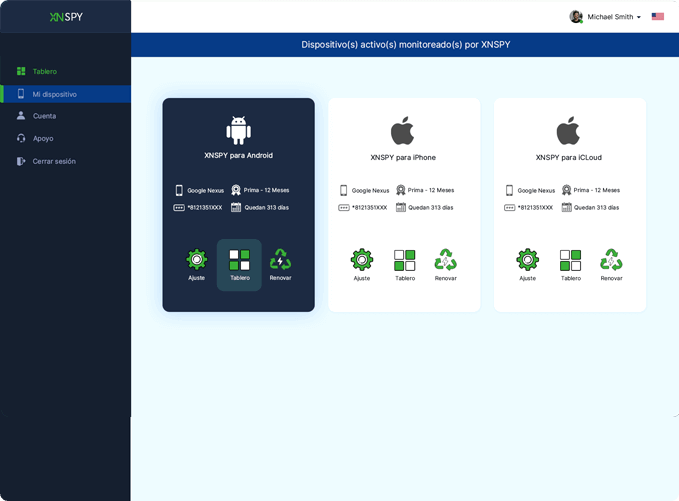Viewport: 679px width, 501px height.
Task: Click Renovar recycle icon on iPhone card
Action: point(445,260)
